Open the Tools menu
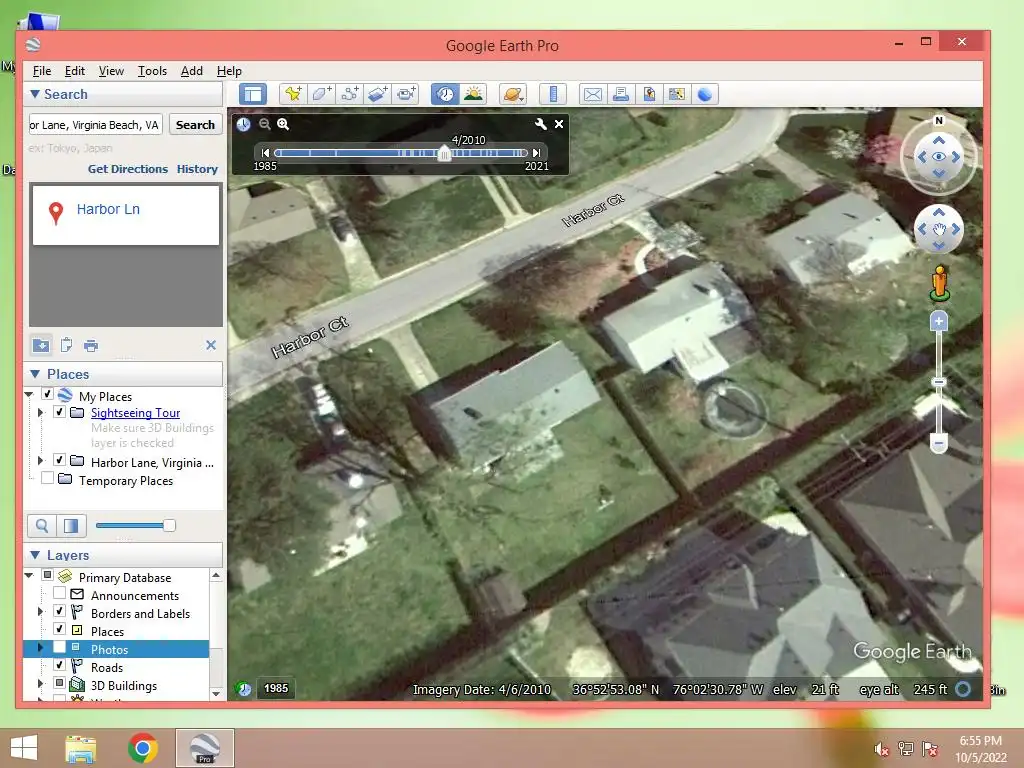Image resolution: width=1024 pixels, height=768 pixels. click(x=152, y=71)
